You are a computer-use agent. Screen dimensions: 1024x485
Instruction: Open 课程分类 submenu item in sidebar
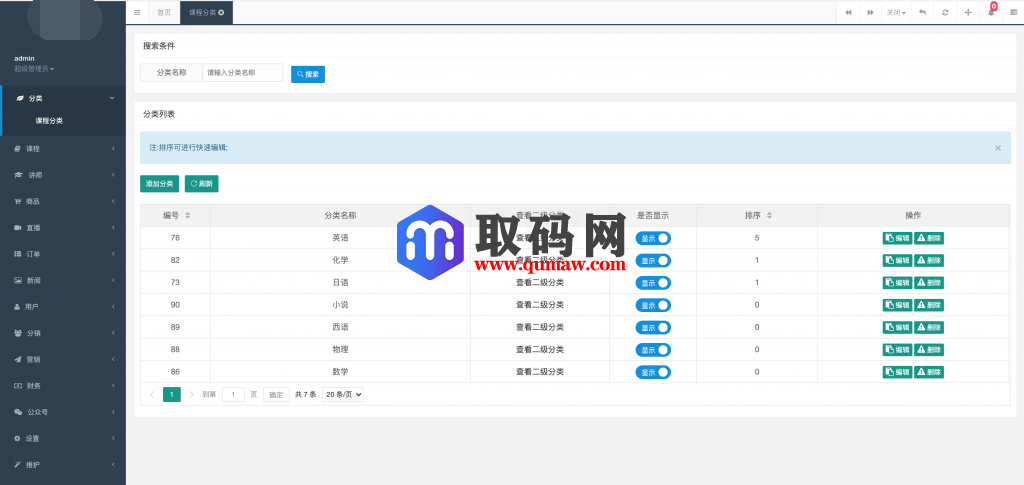click(x=49, y=121)
